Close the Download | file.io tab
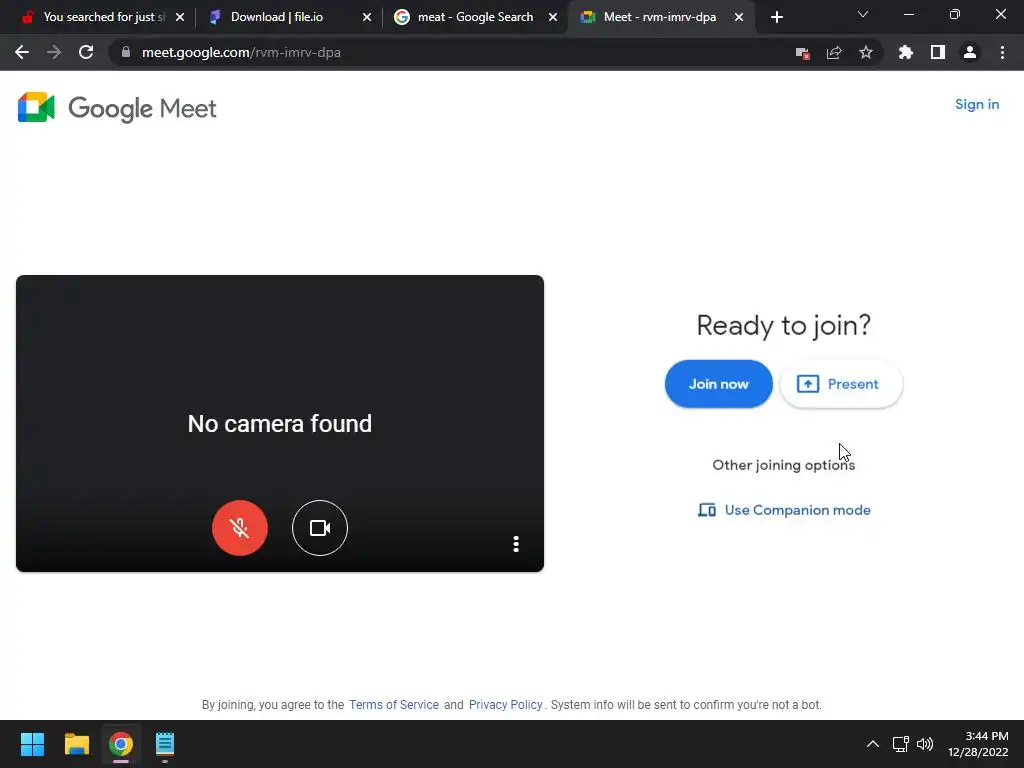 367,17
